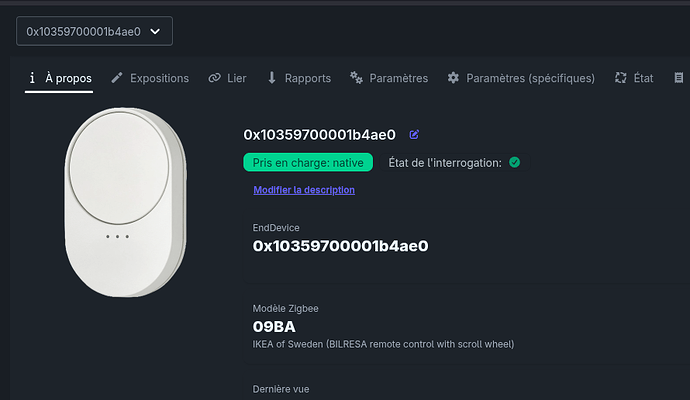Click the Dernière vue label
This screenshot has height=400, width=690.
point(281,390)
